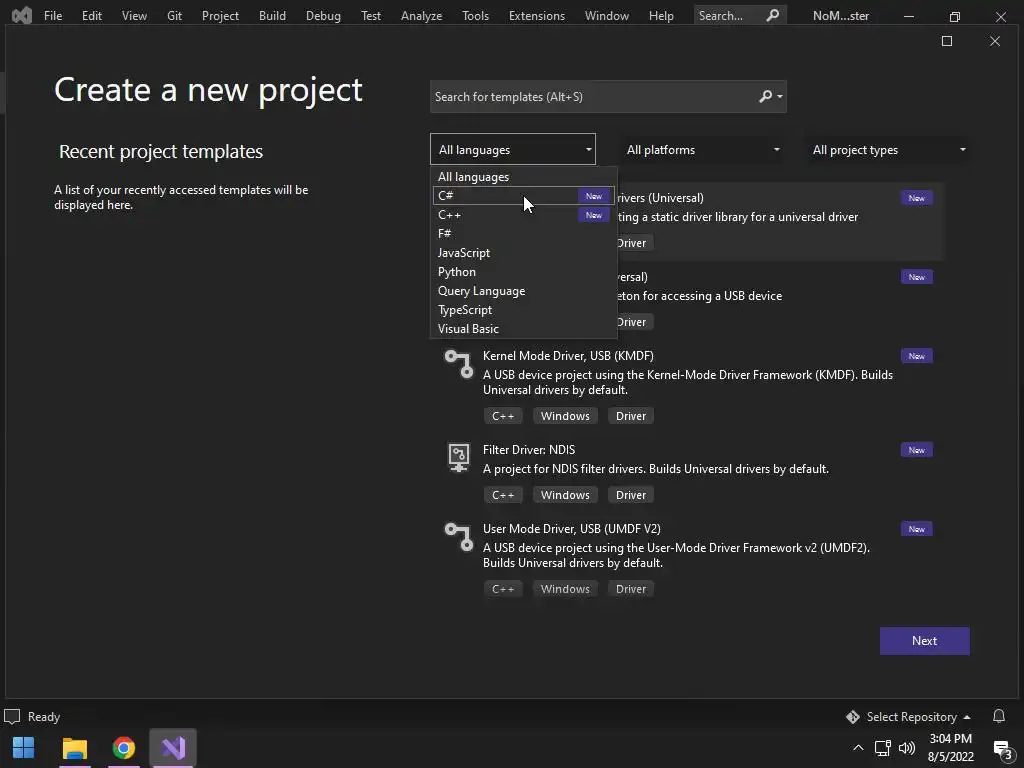Open the Edit menu
Screen dimensions: 1024x768
click(91, 16)
